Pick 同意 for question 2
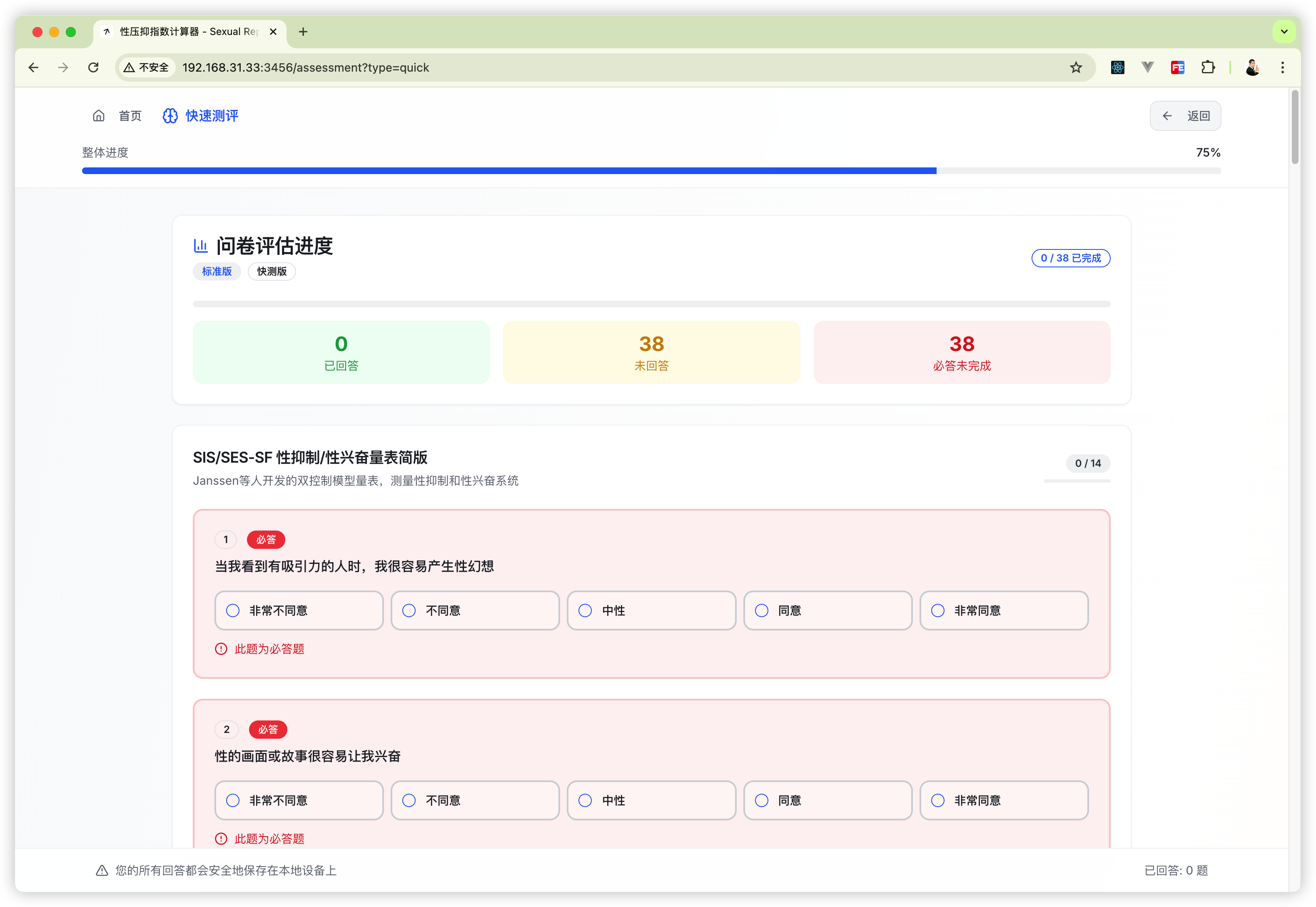The width and height of the screenshot is (1316, 907). pos(827,800)
